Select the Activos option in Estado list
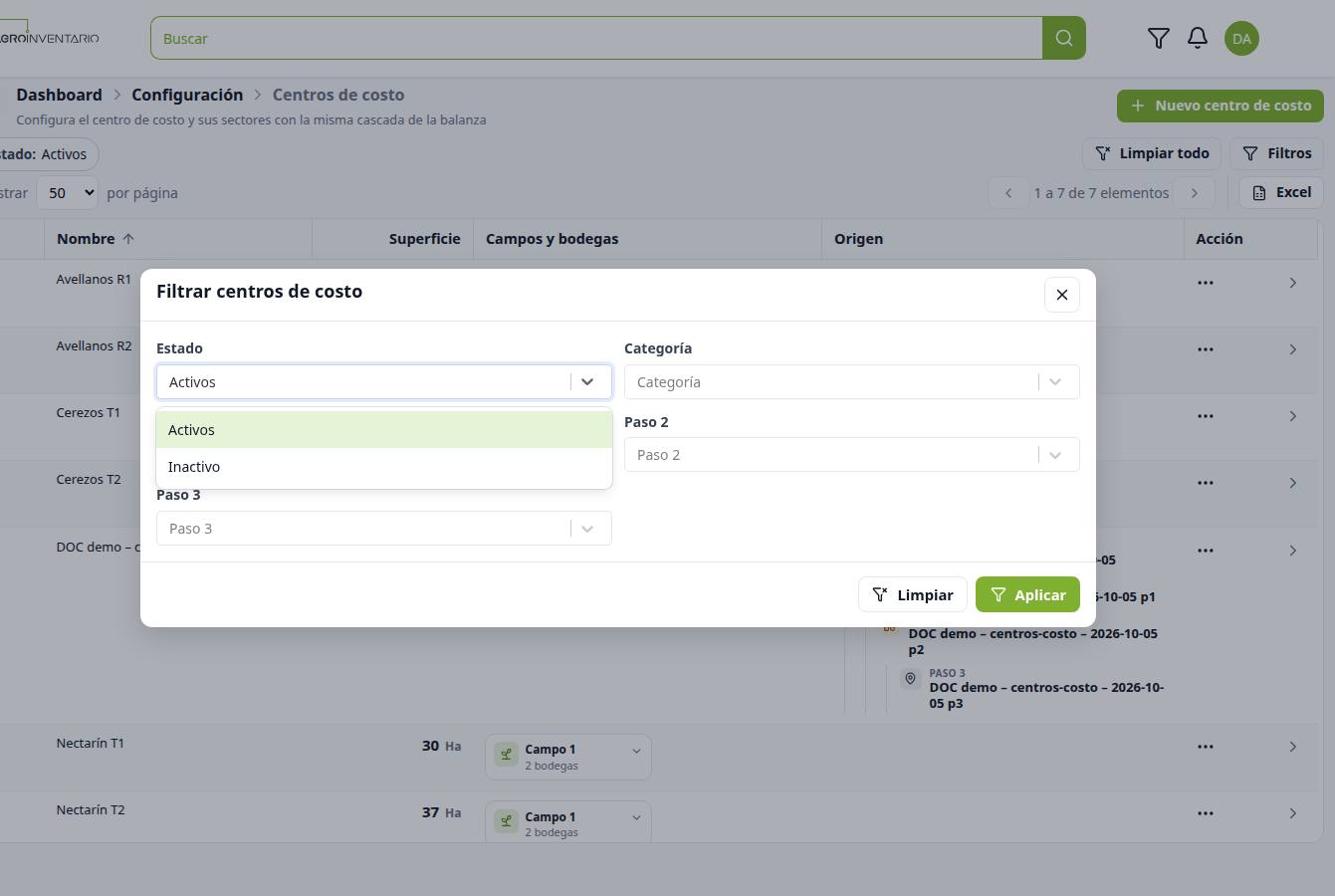Screen dimensions: 1335x896 (384, 430)
